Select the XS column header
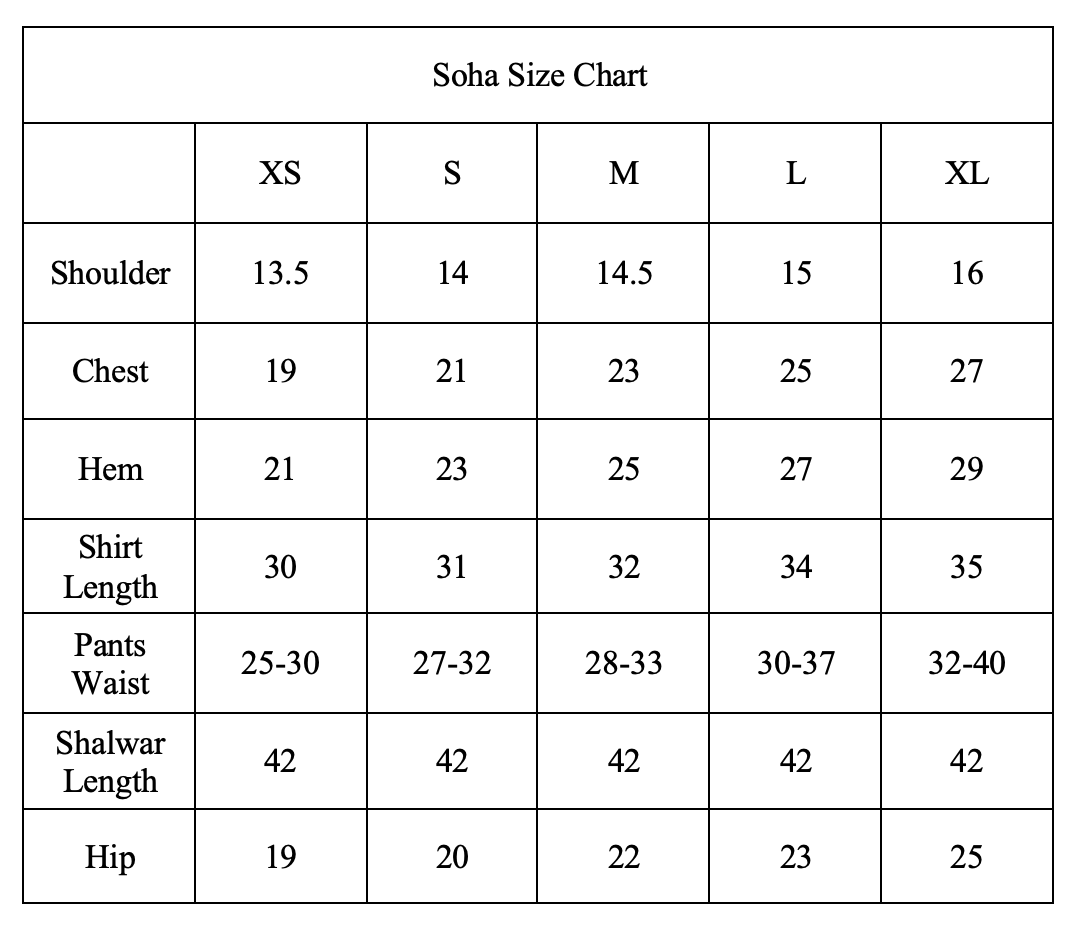This screenshot has width=1083, height=929. tap(280, 174)
